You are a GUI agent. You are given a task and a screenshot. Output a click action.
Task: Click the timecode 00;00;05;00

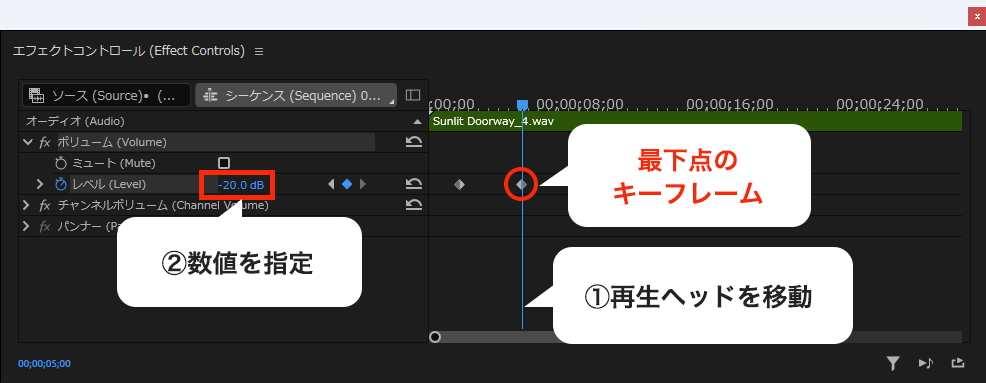click(44, 364)
